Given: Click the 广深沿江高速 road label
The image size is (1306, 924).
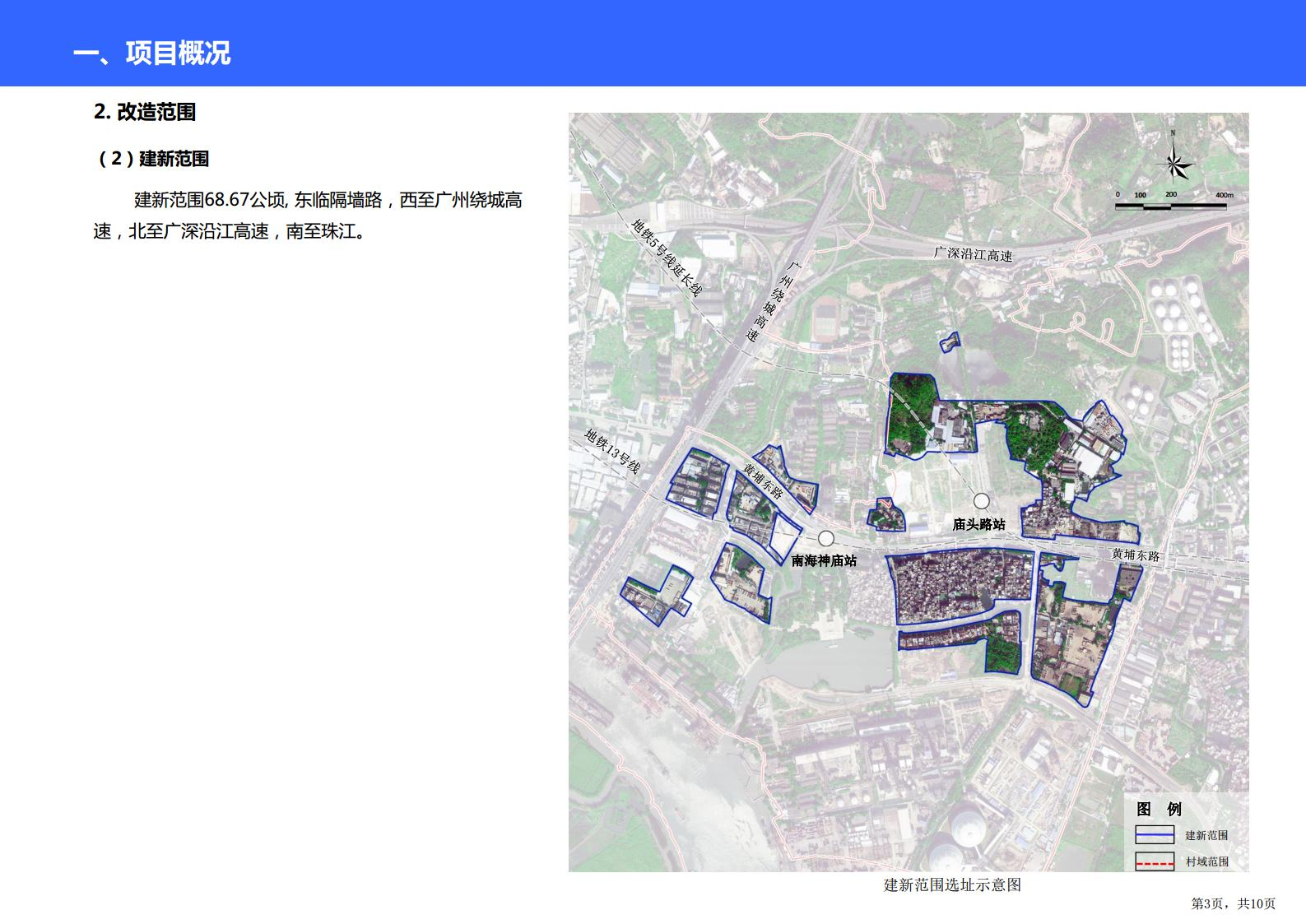Looking at the screenshot, I should point(973,254).
